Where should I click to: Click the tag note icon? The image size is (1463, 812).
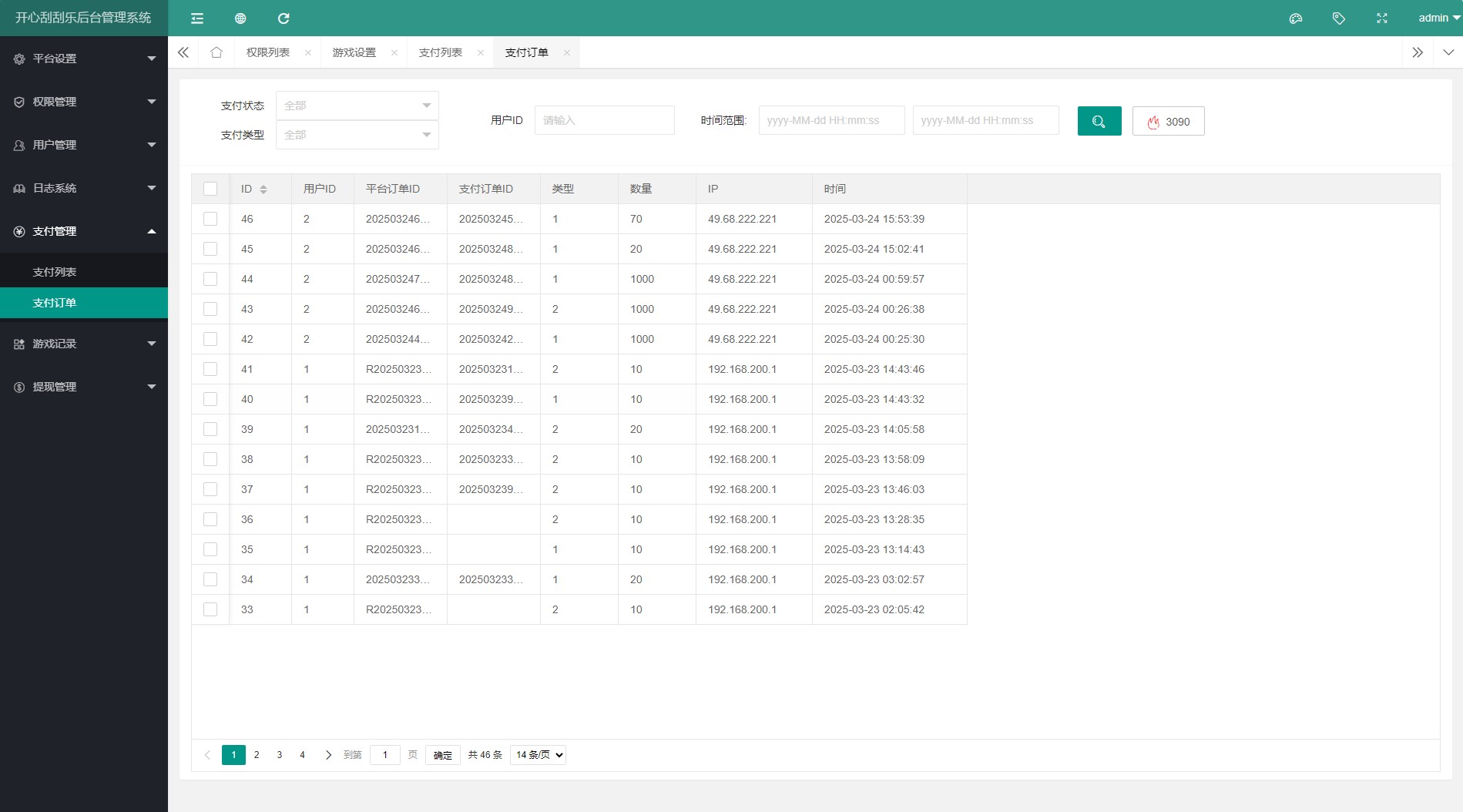coord(1339,18)
